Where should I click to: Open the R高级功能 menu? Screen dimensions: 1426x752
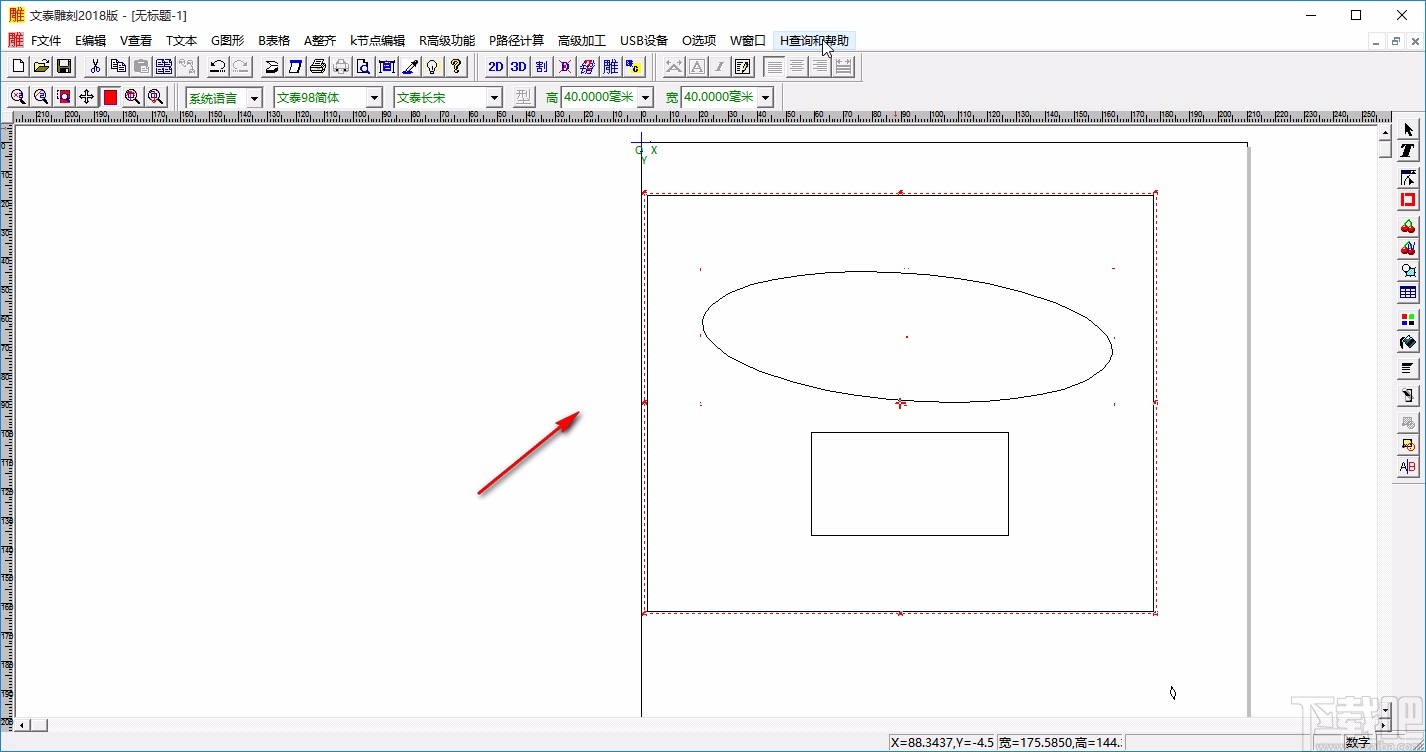(447, 41)
